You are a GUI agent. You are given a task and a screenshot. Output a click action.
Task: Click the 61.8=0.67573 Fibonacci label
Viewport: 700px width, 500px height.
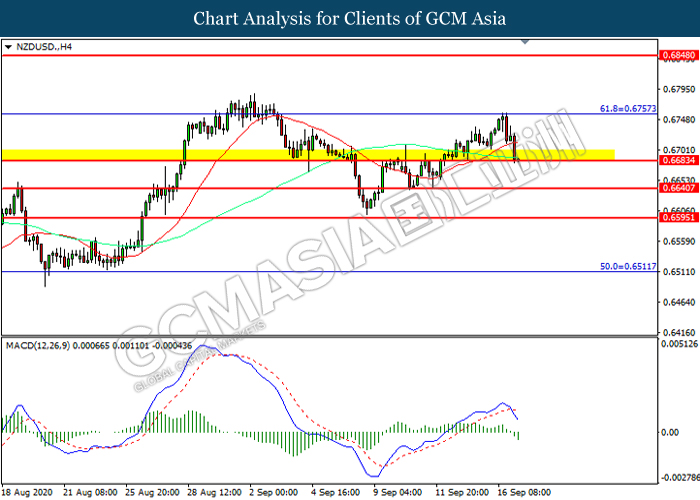tap(628, 108)
